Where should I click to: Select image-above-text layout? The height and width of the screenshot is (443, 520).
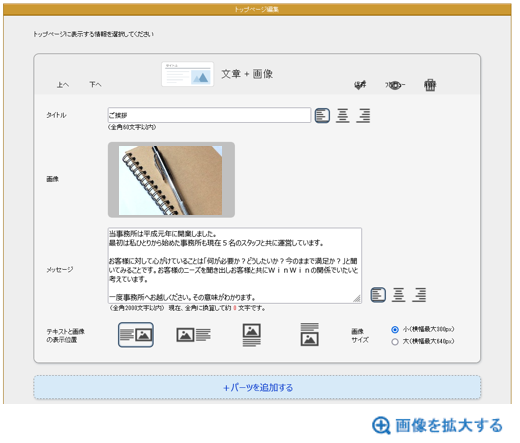pos(252,335)
